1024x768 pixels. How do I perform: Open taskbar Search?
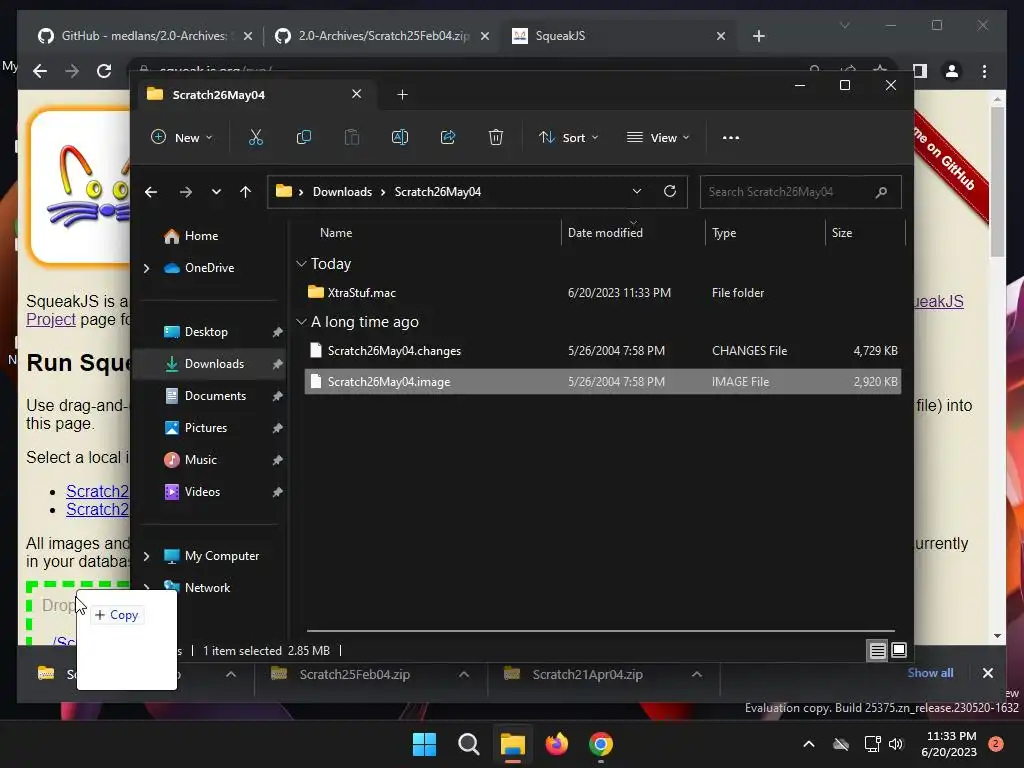(468, 744)
